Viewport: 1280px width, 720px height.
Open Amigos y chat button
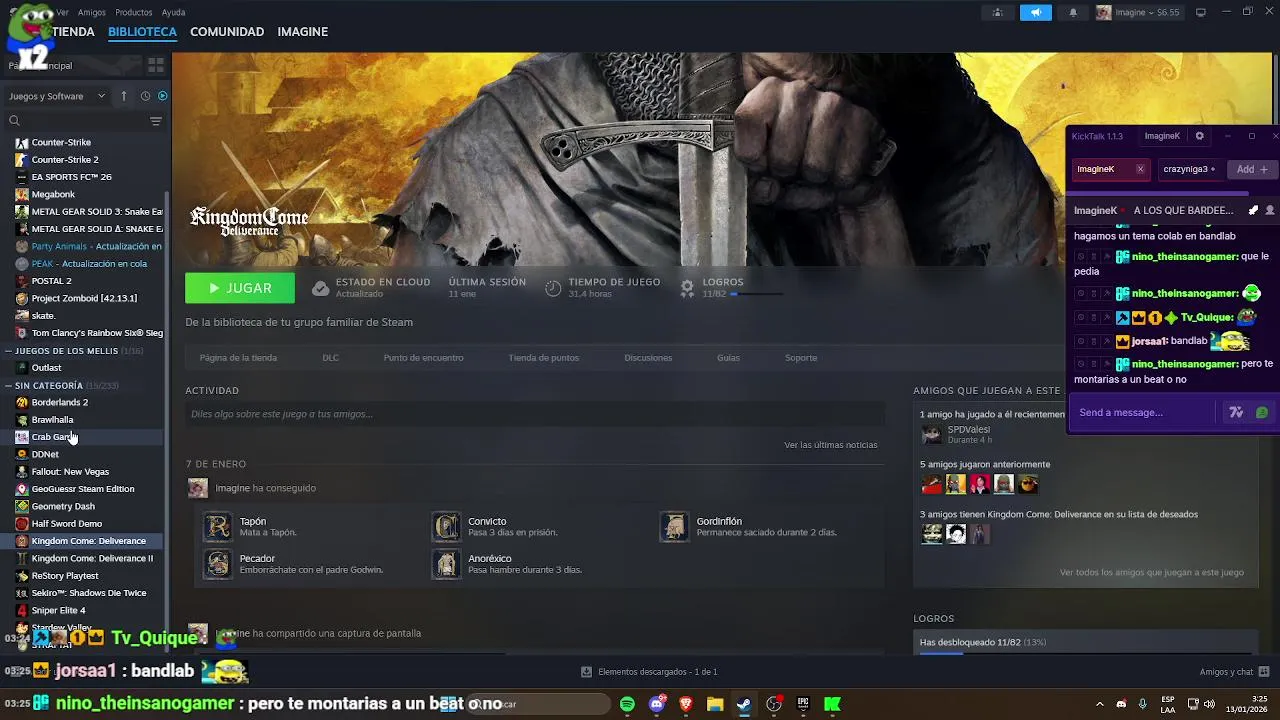[1234, 672]
